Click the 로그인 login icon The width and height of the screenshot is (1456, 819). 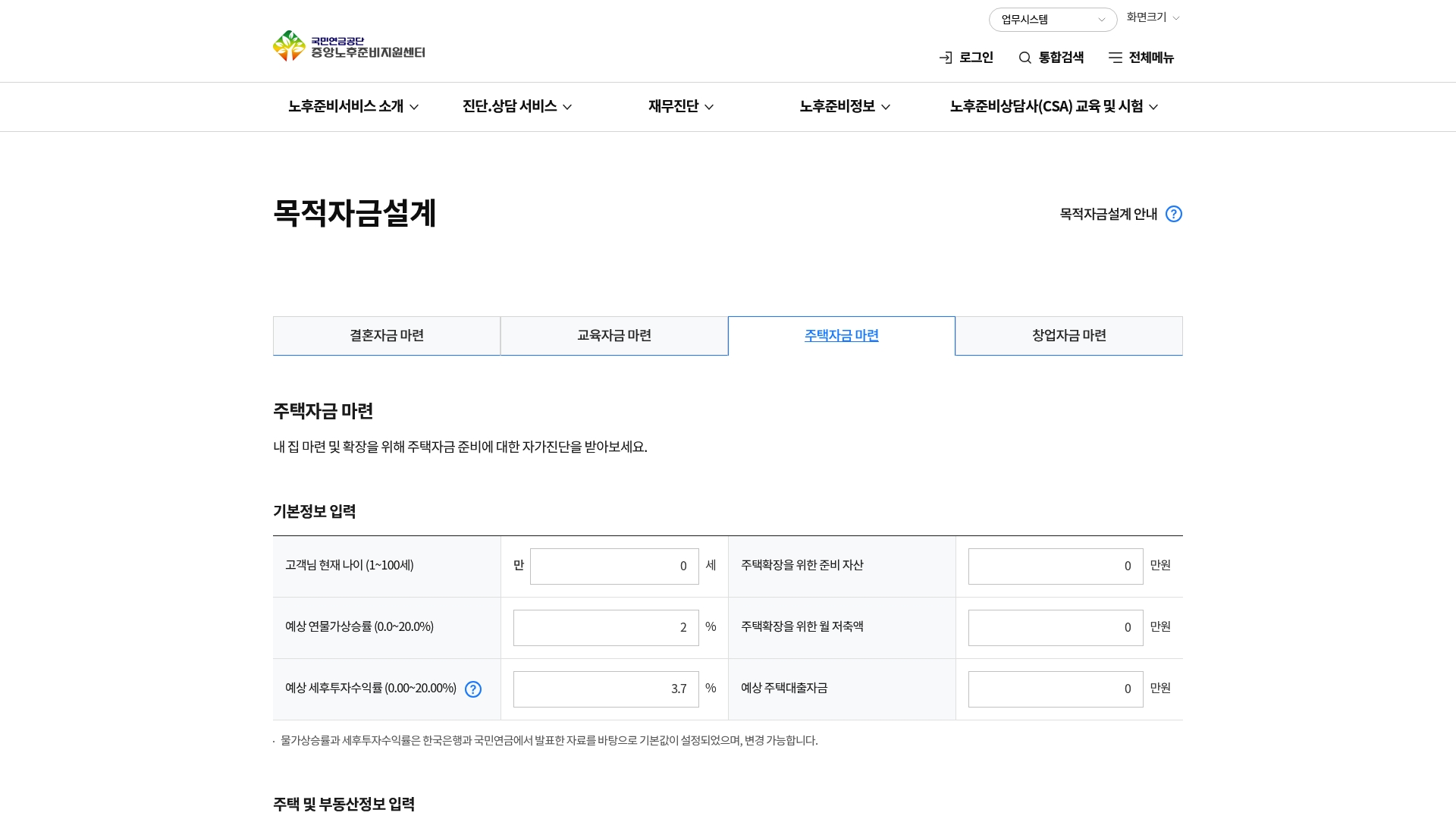946,58
